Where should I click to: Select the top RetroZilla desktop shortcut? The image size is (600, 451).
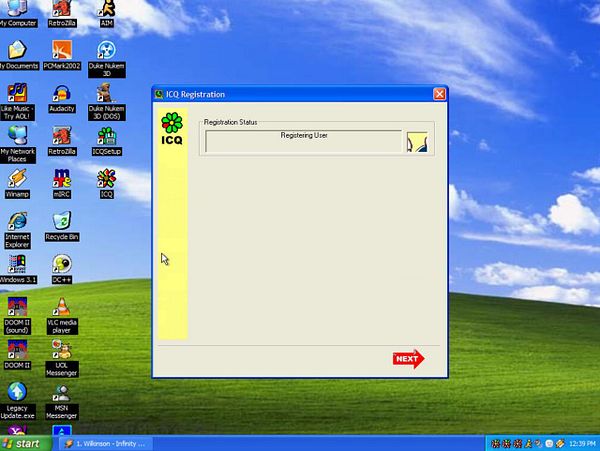[x=62, y=14]
